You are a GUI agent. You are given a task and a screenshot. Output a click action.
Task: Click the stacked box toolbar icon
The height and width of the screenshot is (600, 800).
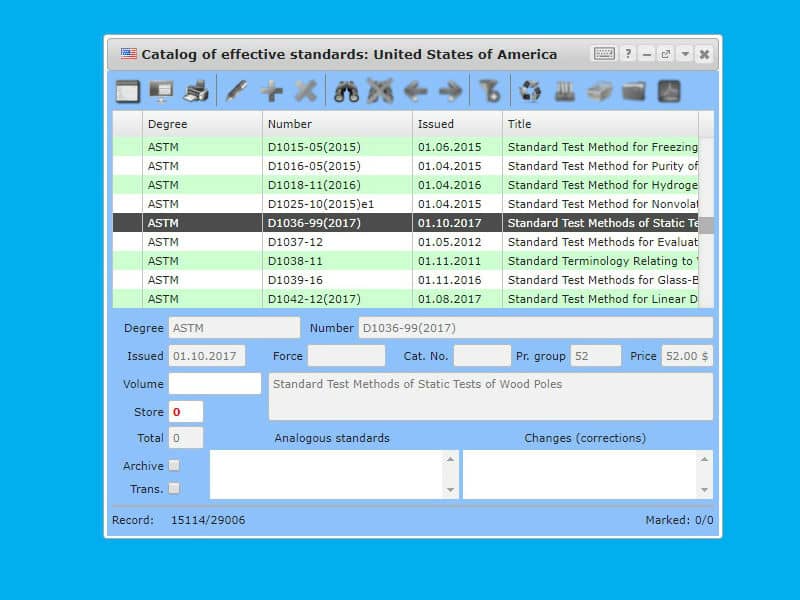[x=599, y=92]
